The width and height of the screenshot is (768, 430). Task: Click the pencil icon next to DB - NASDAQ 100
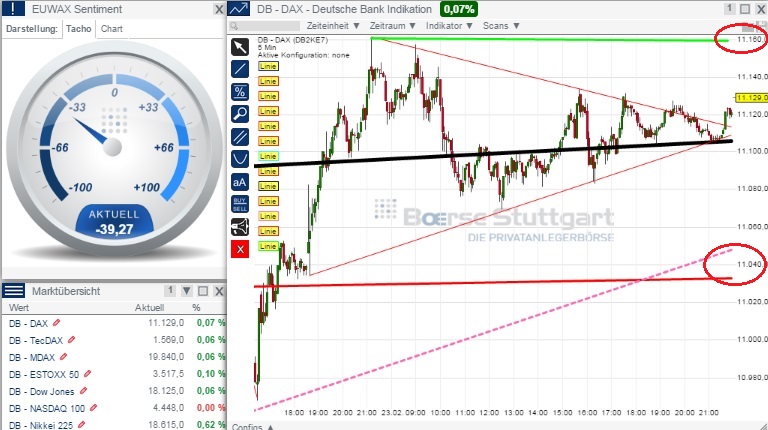point(94,407)
